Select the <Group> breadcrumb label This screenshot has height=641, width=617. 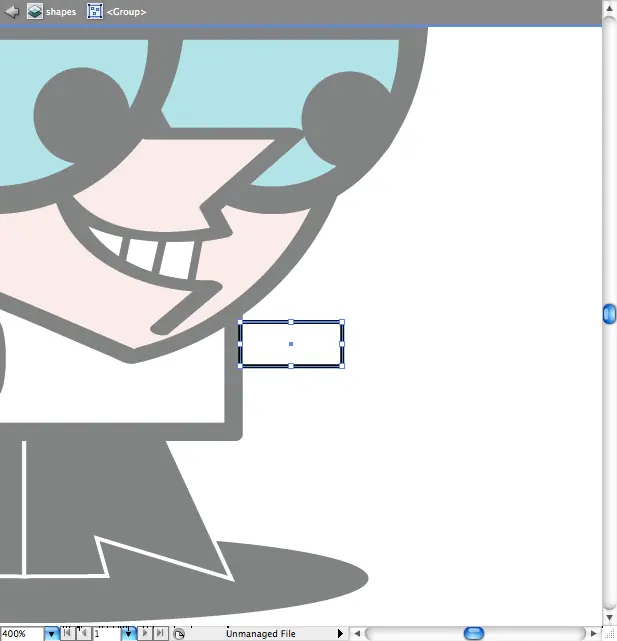click(x=126, y=12)
